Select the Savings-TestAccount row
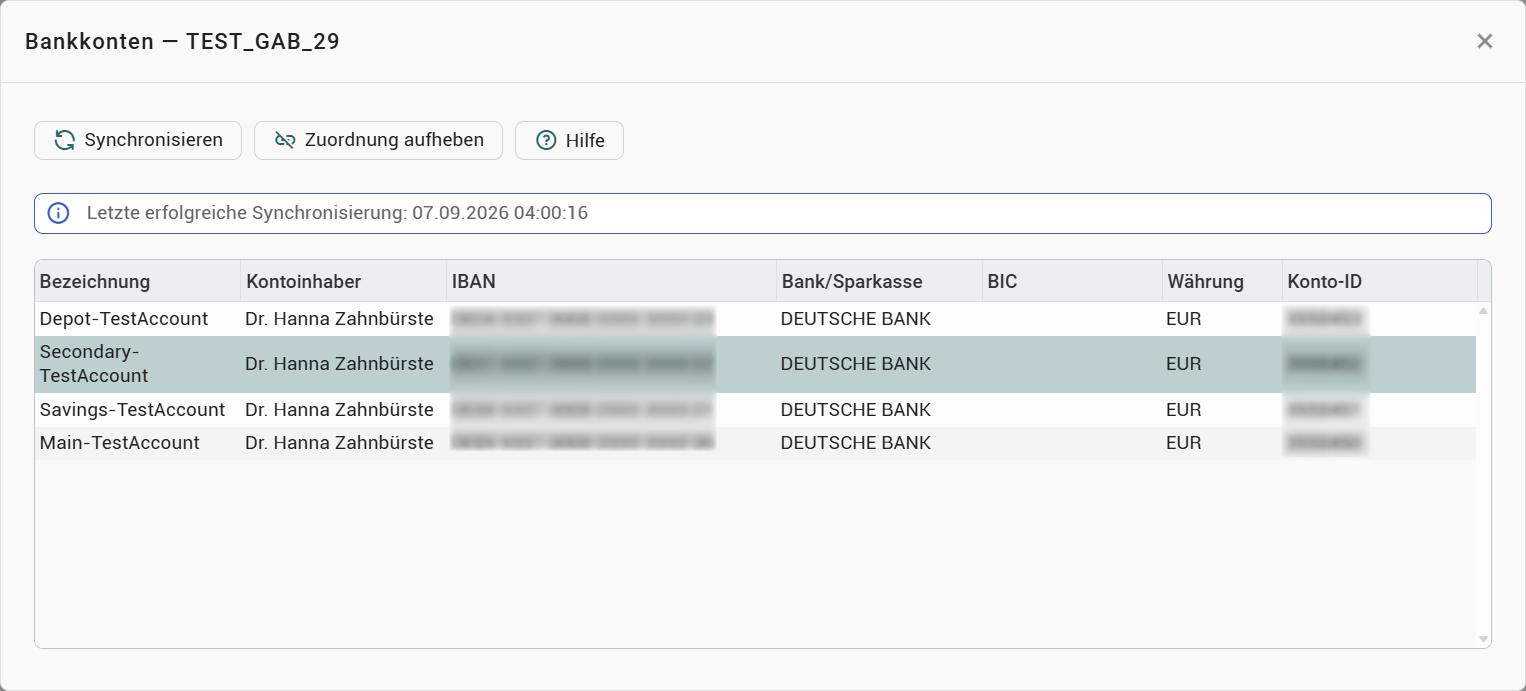The height and width of the screenshot is (691, 1526). [x=756, y=410]
